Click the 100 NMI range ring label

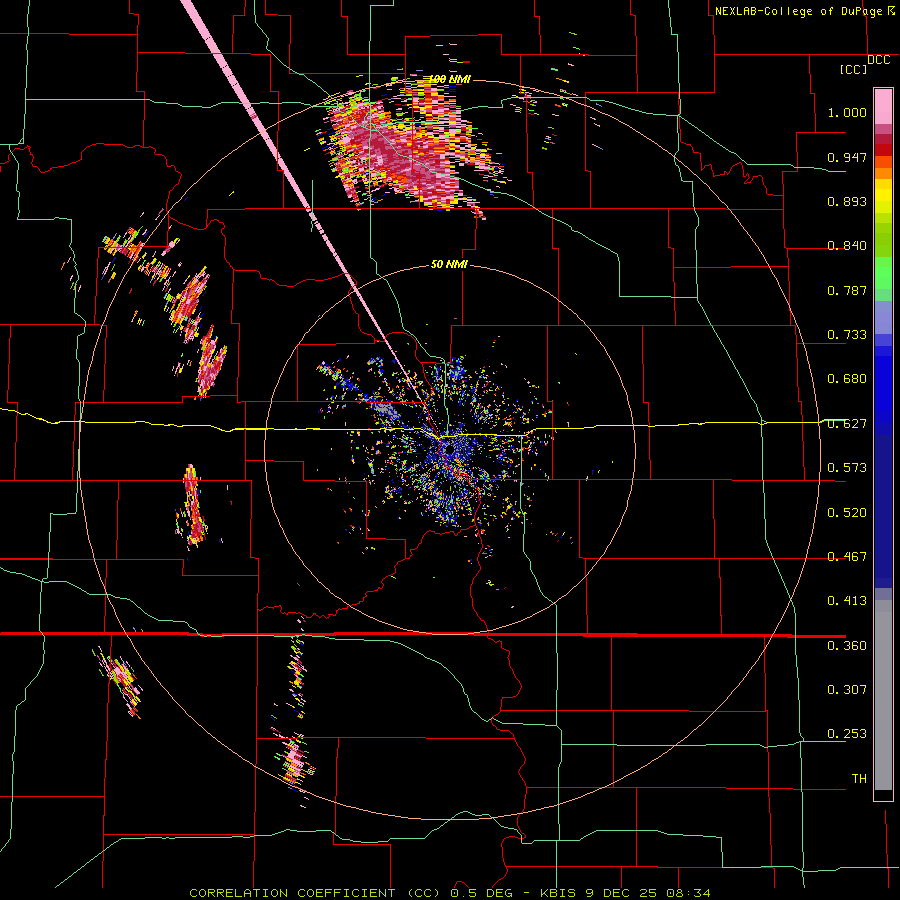(x=450, y=79)
